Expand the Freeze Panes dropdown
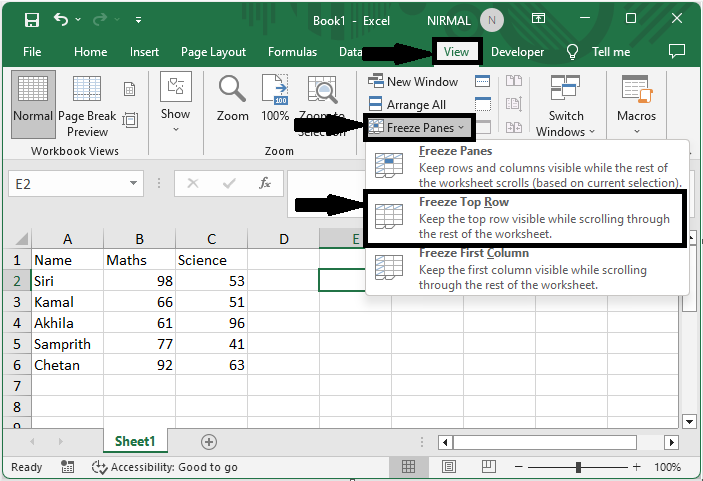 (x=418, y=127)
